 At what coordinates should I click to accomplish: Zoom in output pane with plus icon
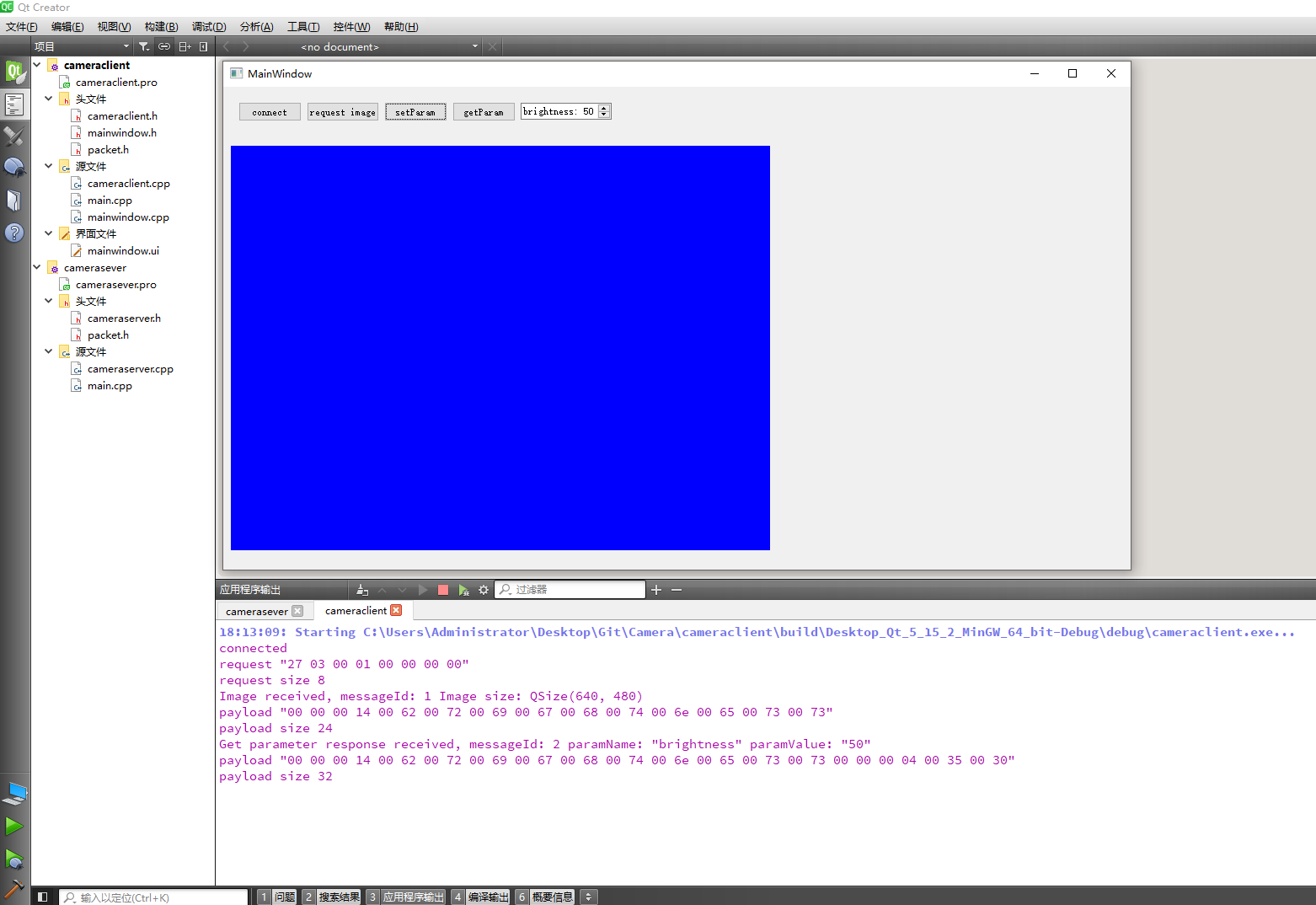point(656,590)
